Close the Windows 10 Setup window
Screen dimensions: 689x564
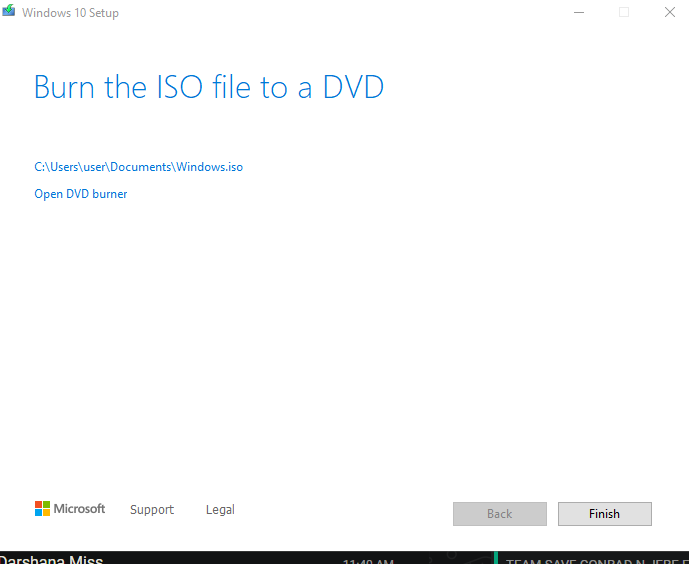670,12
